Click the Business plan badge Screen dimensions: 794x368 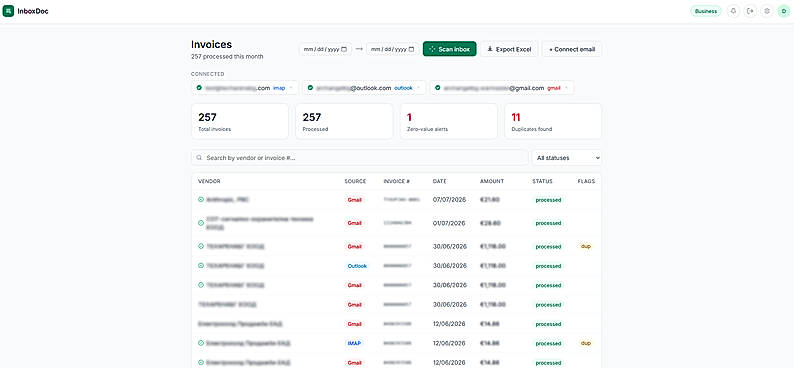pos(705,11)
